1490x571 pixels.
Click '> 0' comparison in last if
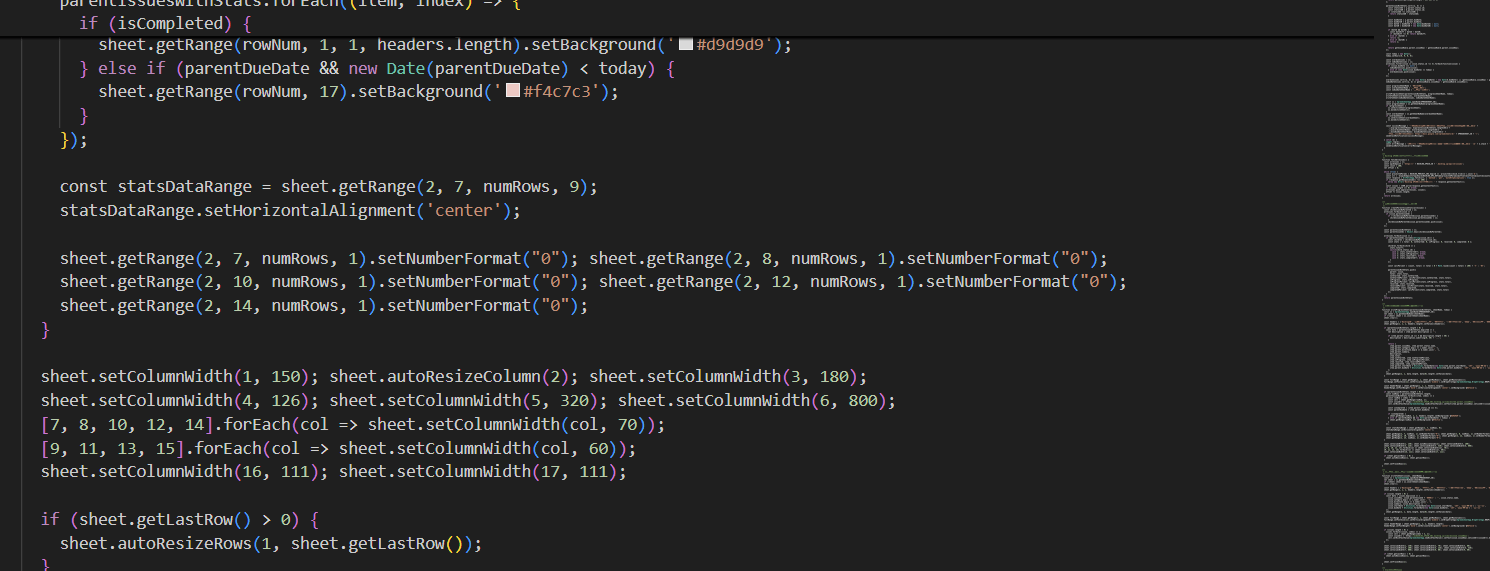tap(276, 520)
